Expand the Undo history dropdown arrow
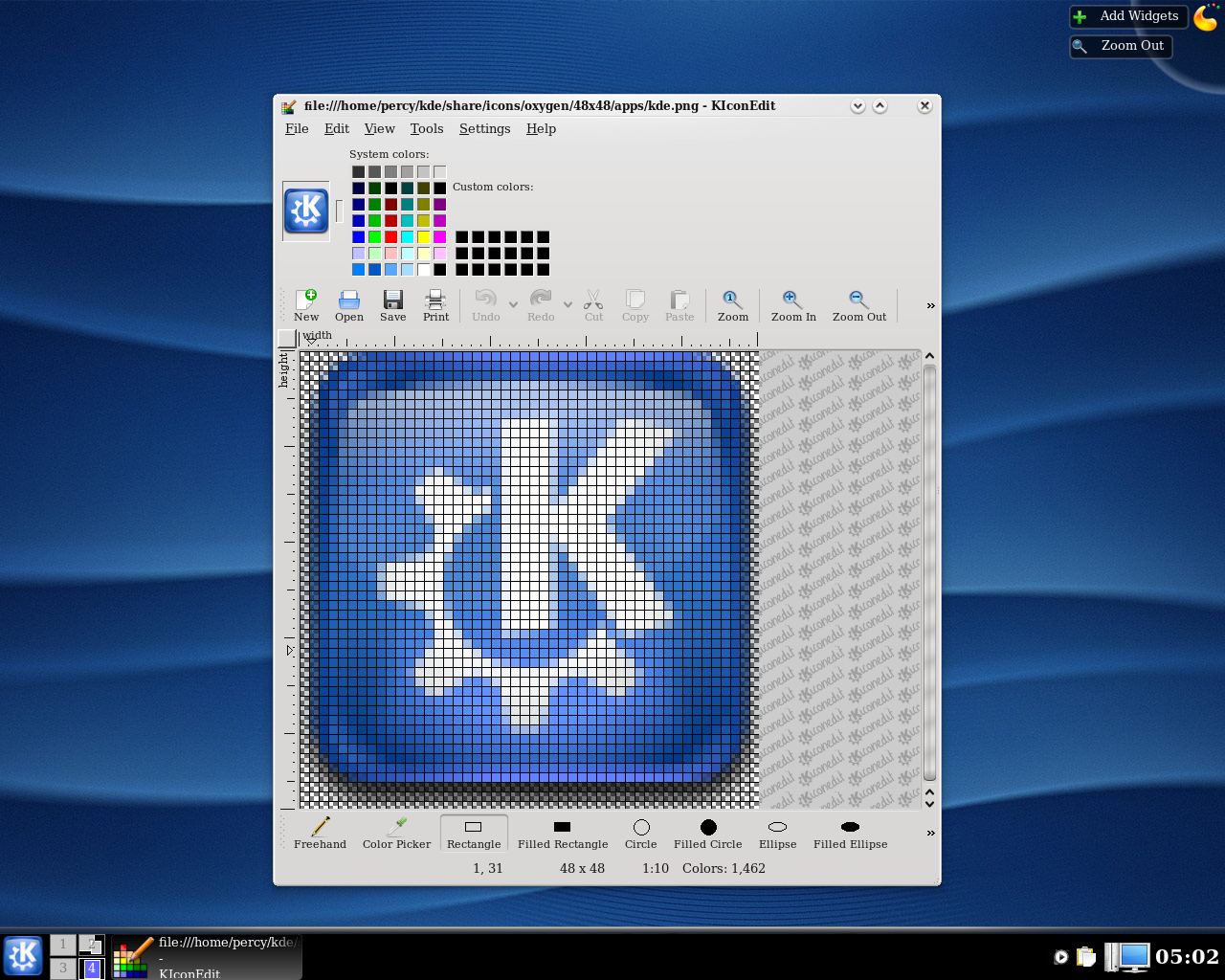This screenshot has width=1225, height=980. click(513, 305)
